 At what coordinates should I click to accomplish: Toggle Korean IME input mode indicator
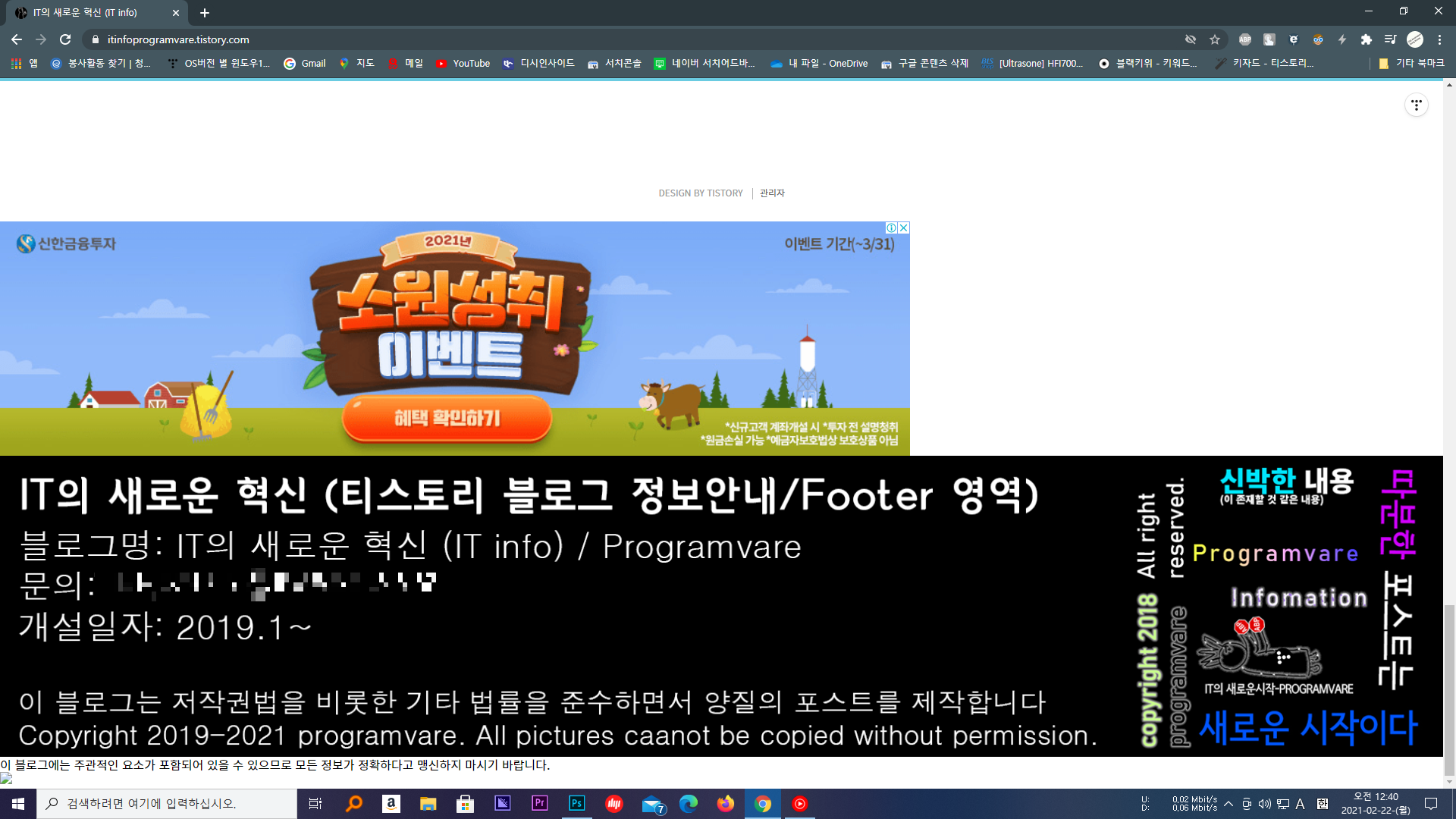click(x=1322, y=804)
